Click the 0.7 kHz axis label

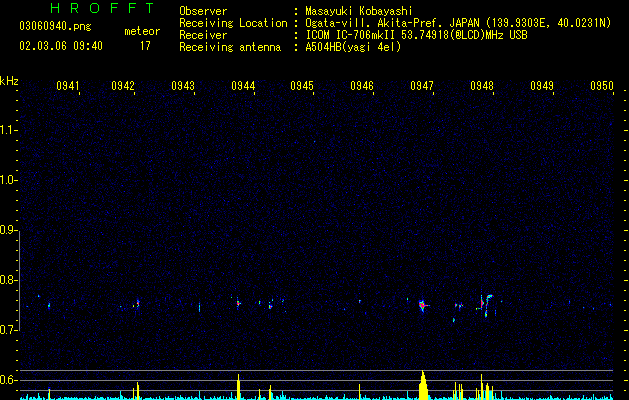tap(9, 330)
